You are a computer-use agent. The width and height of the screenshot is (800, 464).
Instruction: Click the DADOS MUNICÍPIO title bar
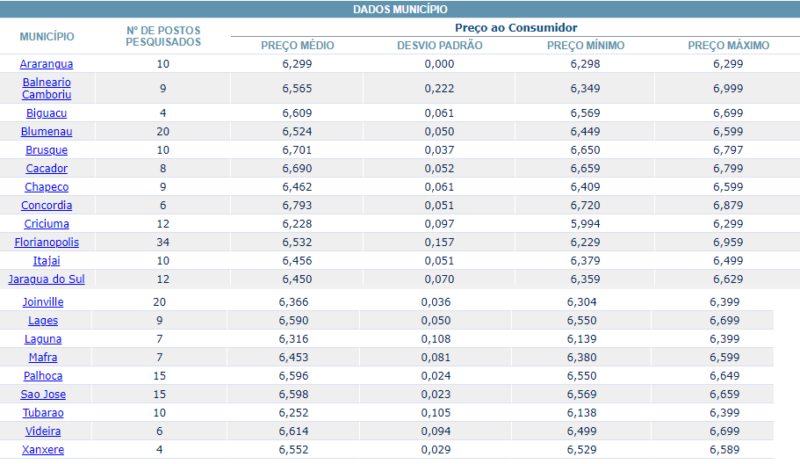[x=400, y=9]
